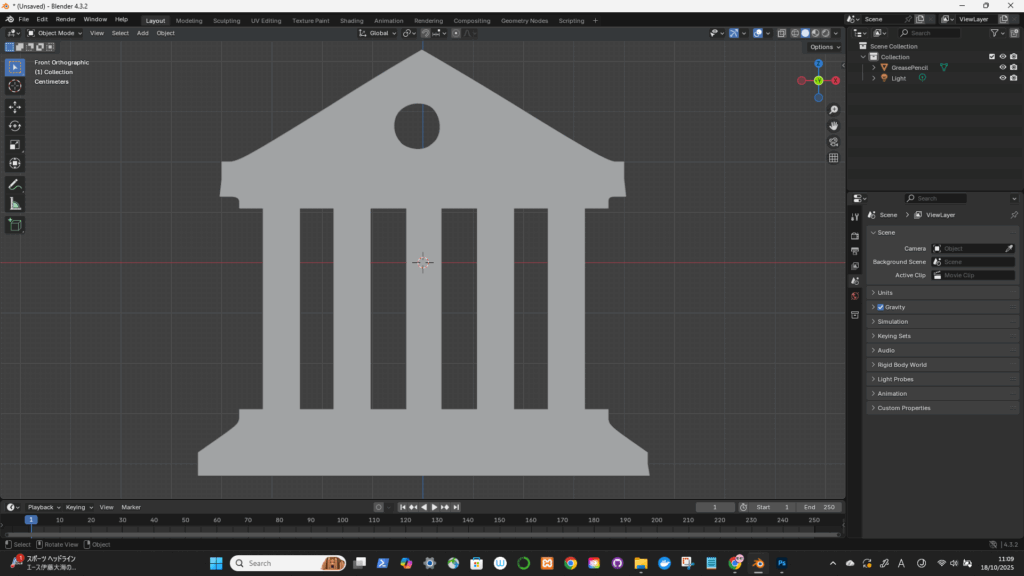Select the Rotate tool in the toolbar
The height and width of the screenshot is (576, 1024).
(15, 126)
